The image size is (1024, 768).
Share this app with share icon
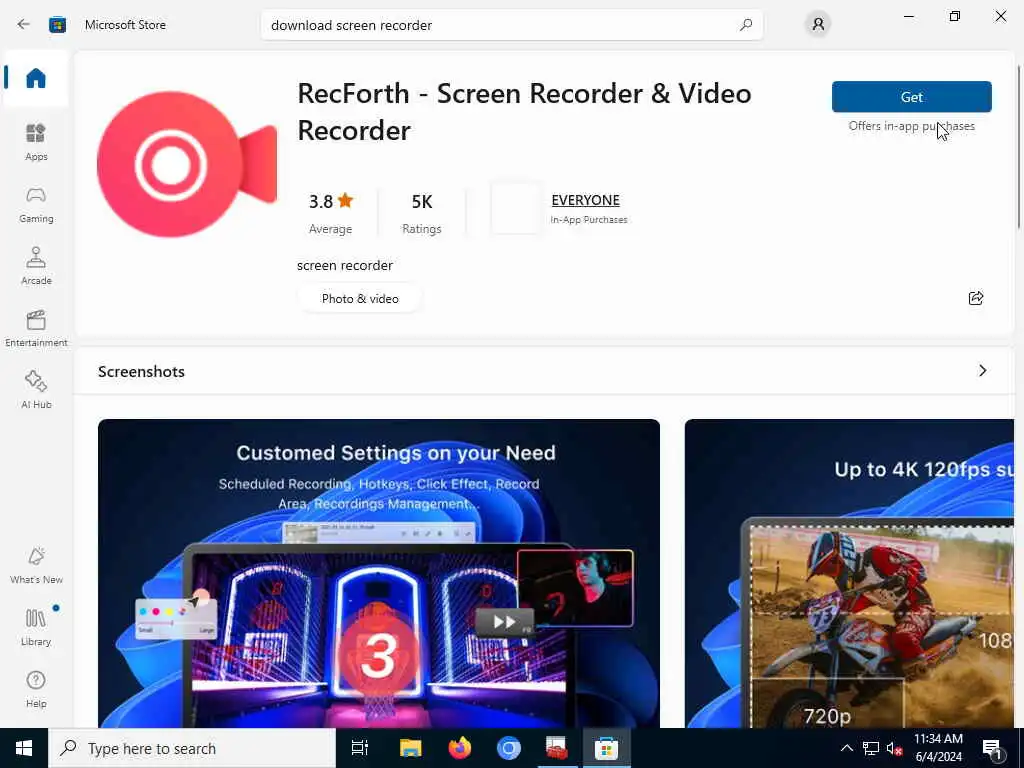976,298
